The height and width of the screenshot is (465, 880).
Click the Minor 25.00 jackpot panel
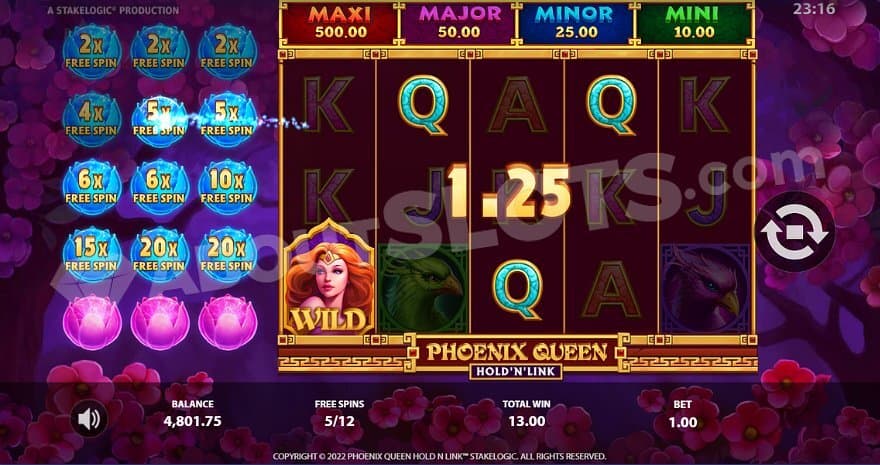(x=576, y=23)
